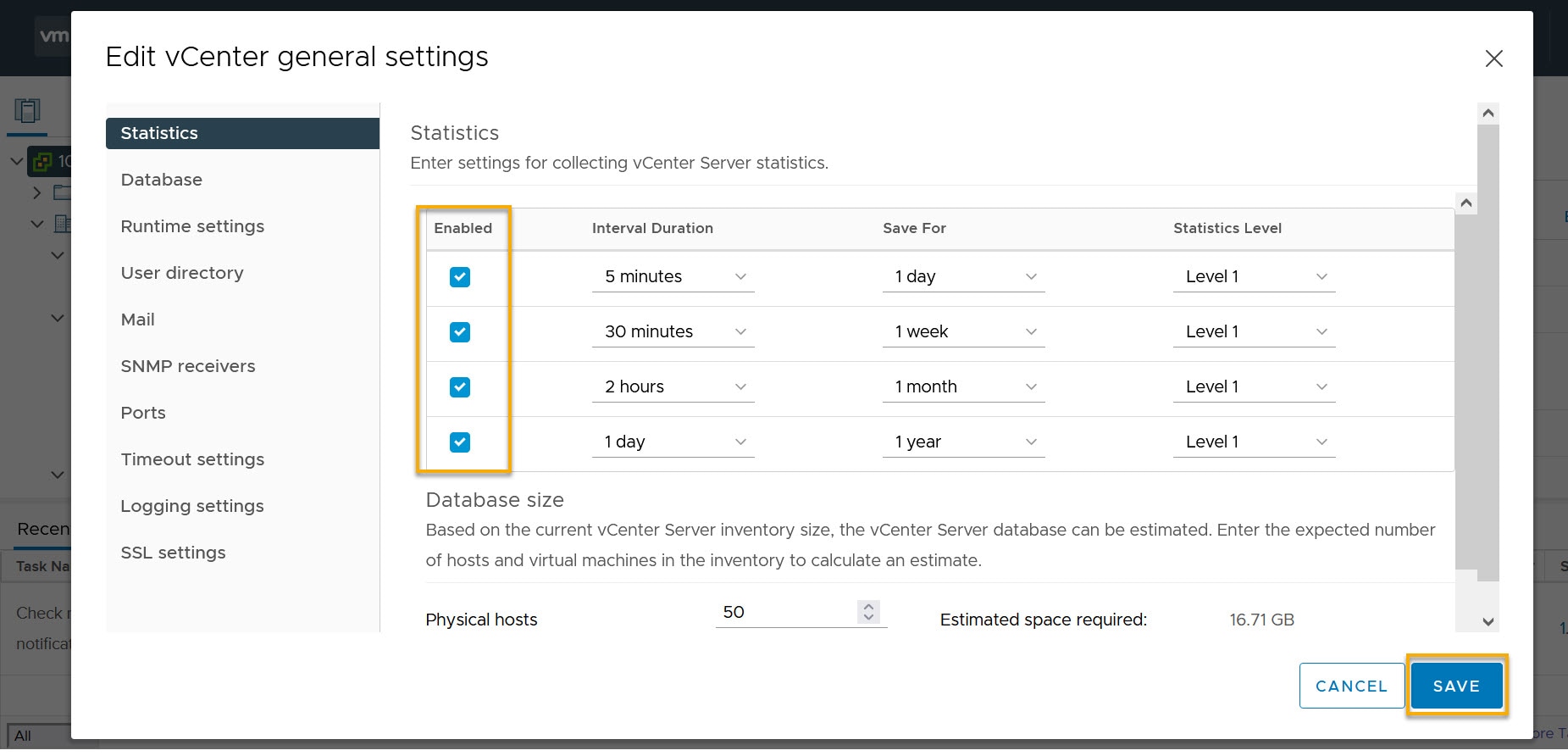Click the Statistics Level column header

(x=1227, y=228)
